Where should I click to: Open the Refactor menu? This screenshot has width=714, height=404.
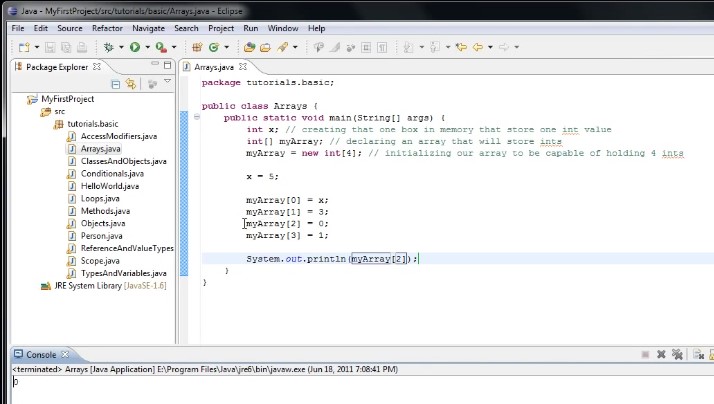[x=107, y=28]
